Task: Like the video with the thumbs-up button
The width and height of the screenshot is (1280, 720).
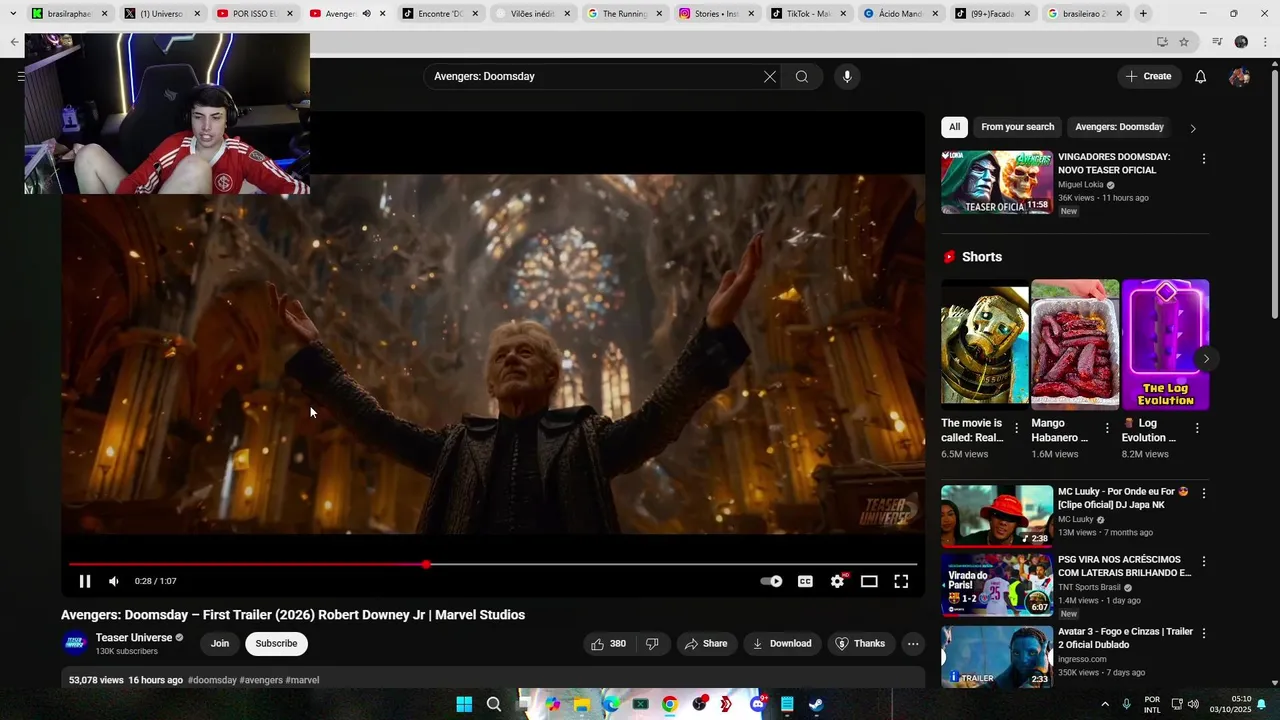Action: pyautogui.click(x=608, y=644)
